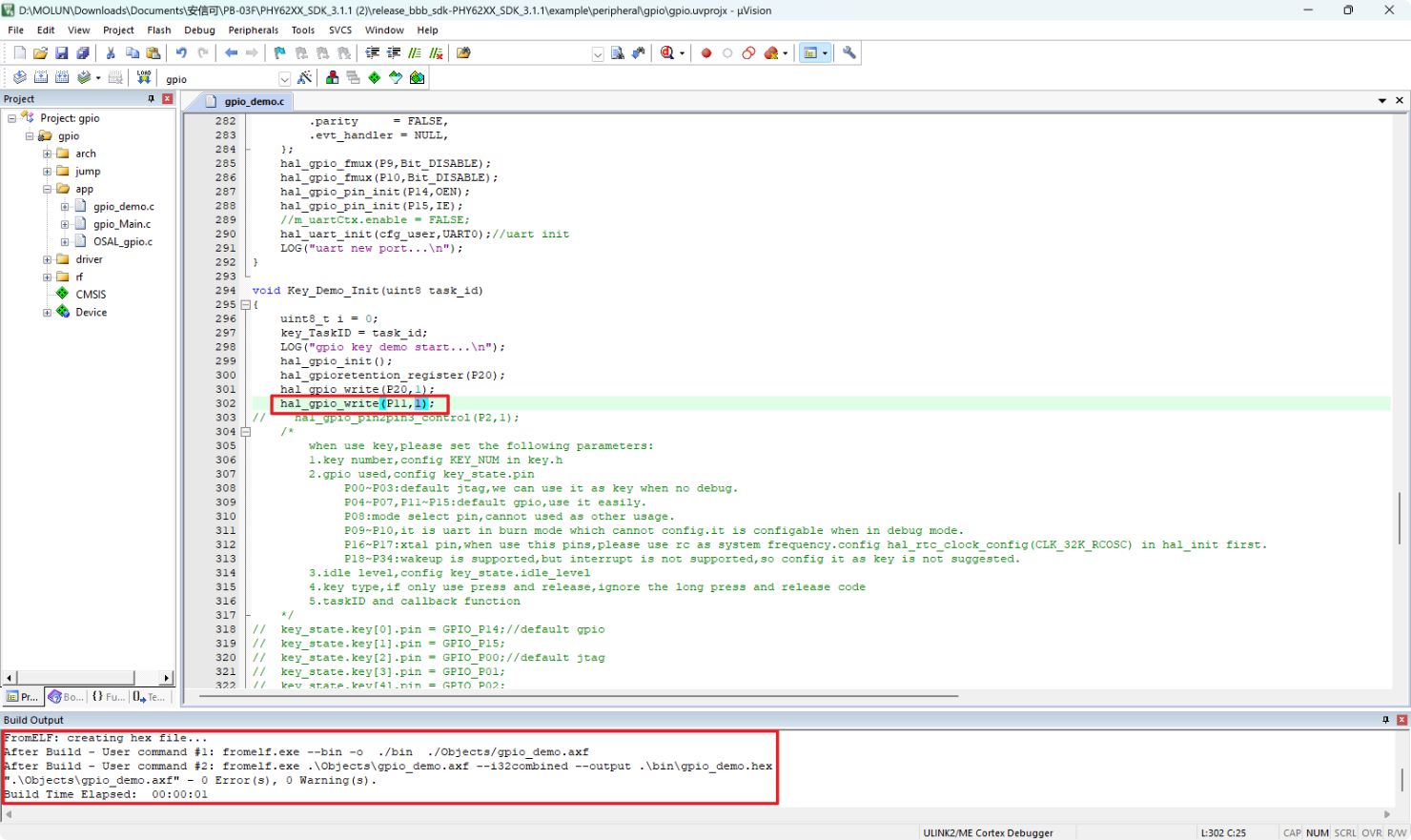
Task: Open File Extensions, Books and Environment
Action: pos(332,78)
